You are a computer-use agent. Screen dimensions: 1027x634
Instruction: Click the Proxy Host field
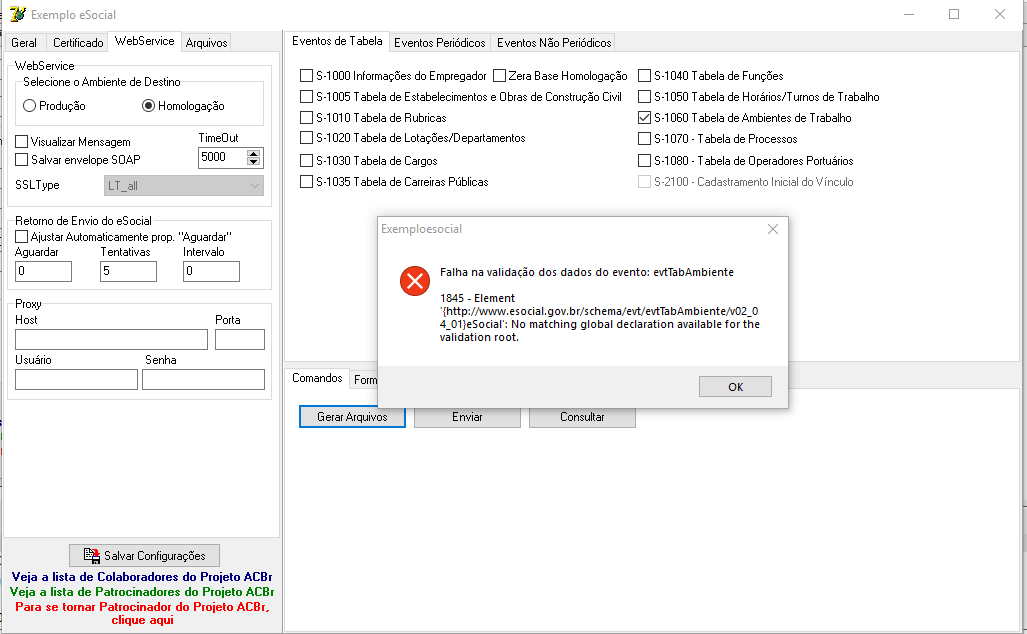(x=111, y=339)
